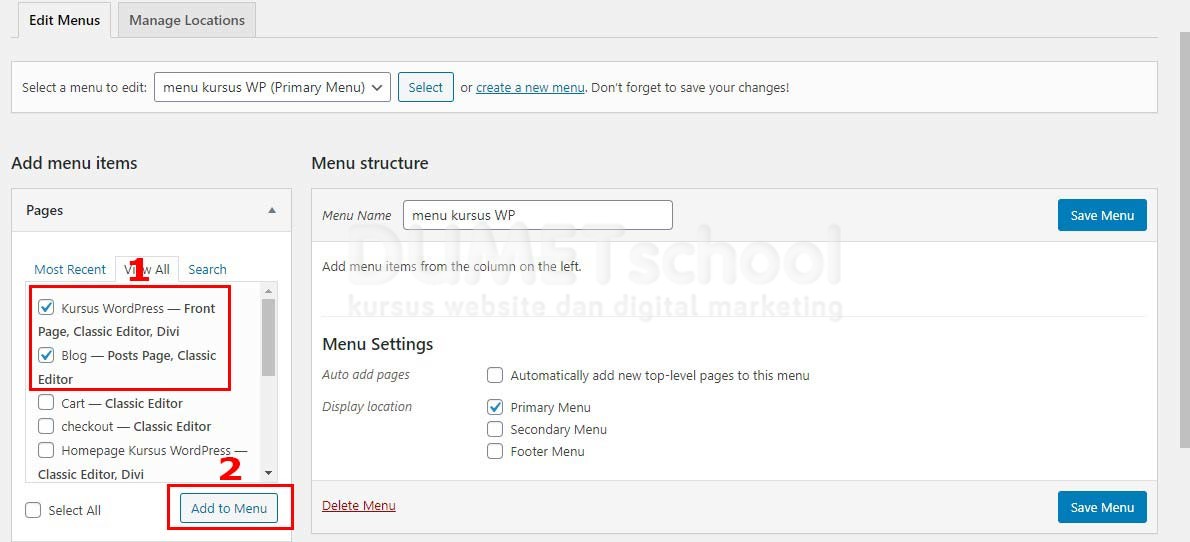1190x542 pixels.
Task: Click the lower Save Menu button
Action: 1102,507
